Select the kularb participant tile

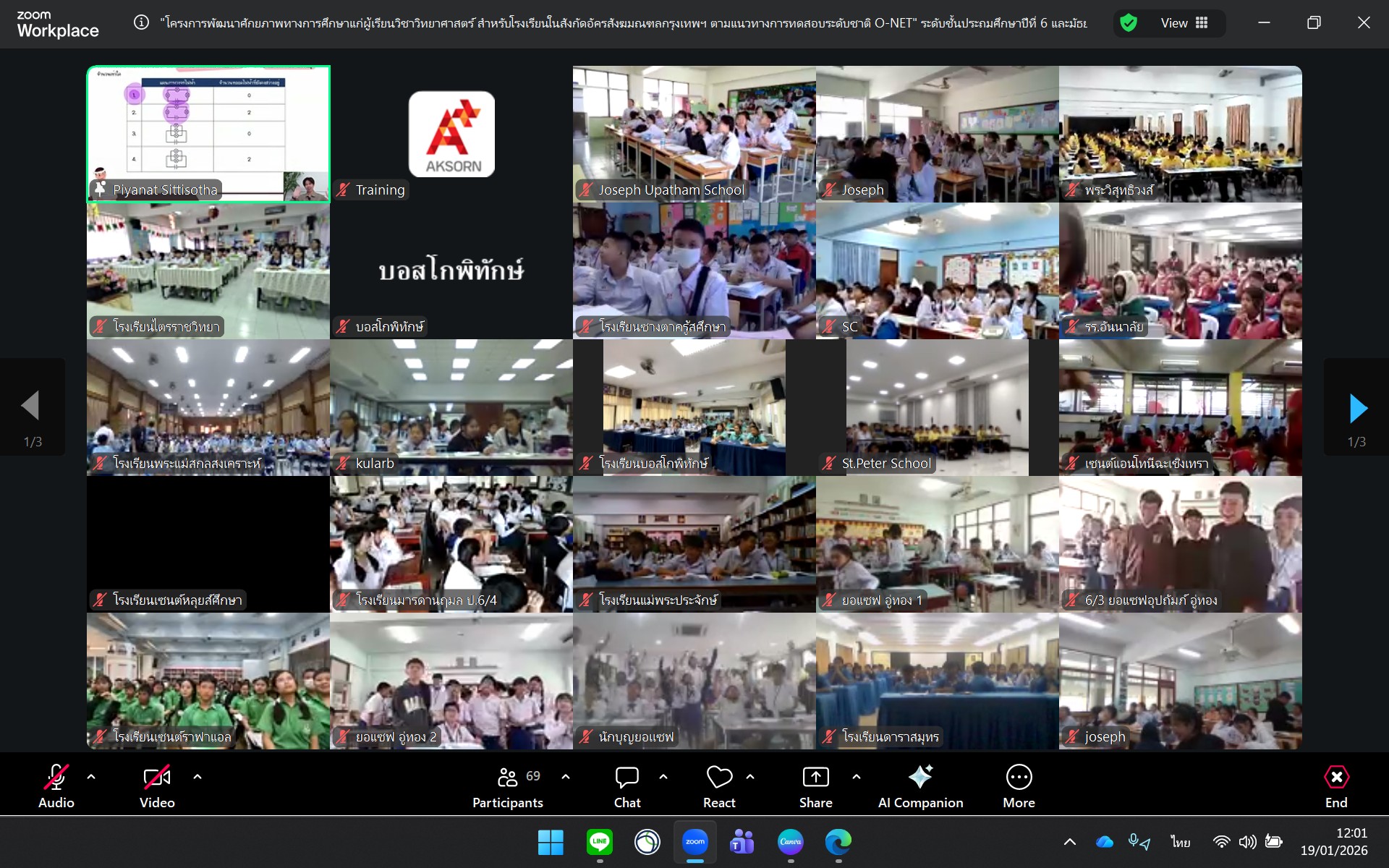pyautogui.click(x=451, y=407)
